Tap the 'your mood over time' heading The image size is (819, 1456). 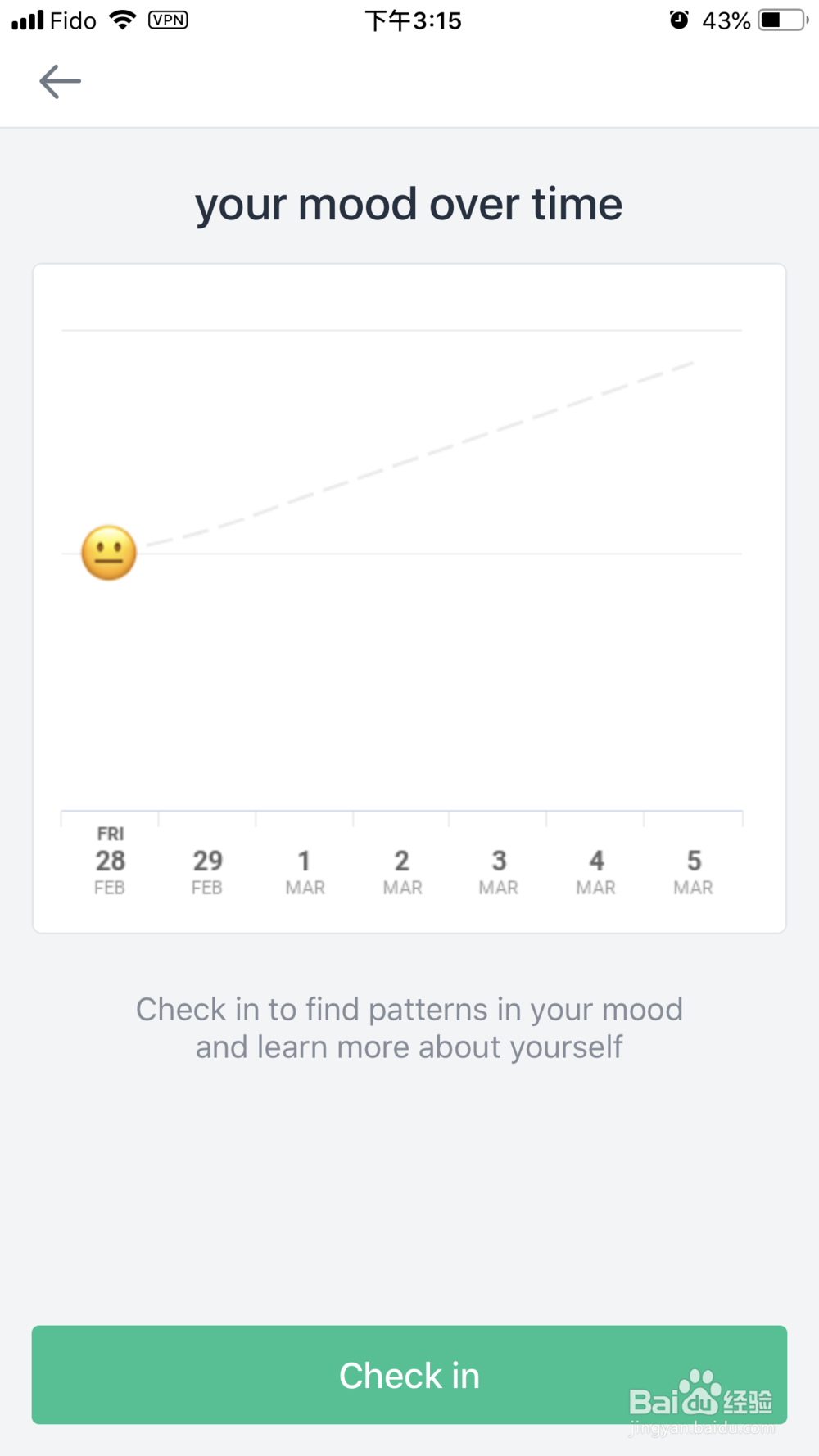[409, 205]
